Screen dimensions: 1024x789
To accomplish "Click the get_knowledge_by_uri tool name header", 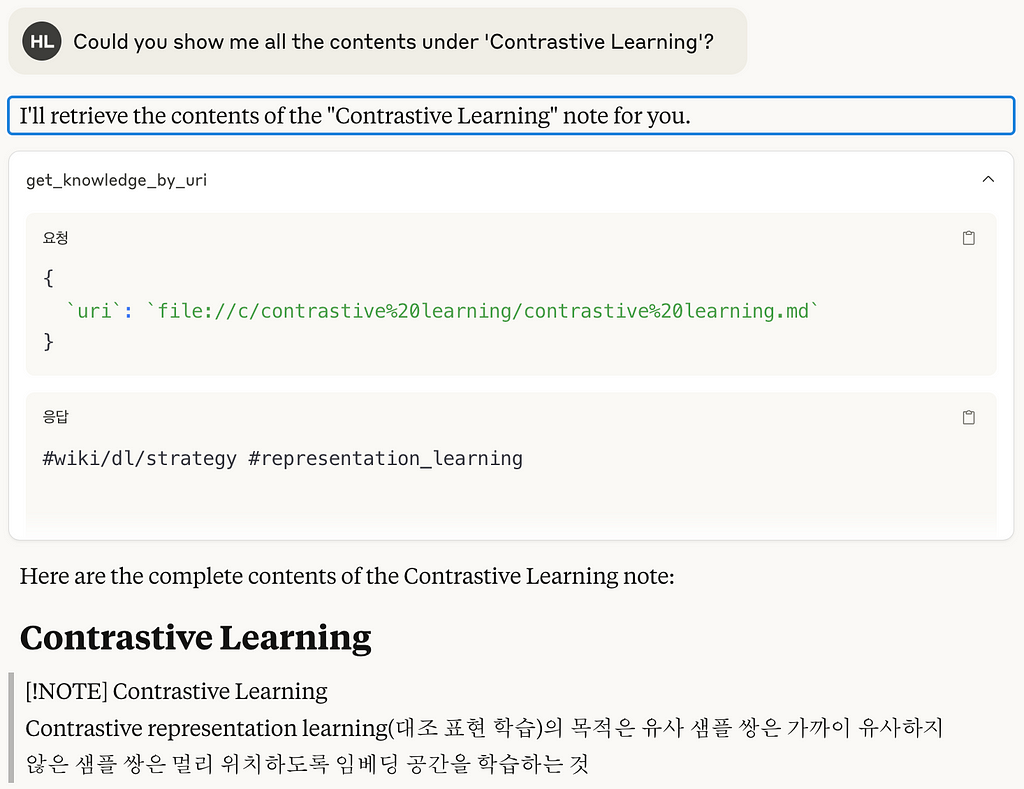I will 116,180.
